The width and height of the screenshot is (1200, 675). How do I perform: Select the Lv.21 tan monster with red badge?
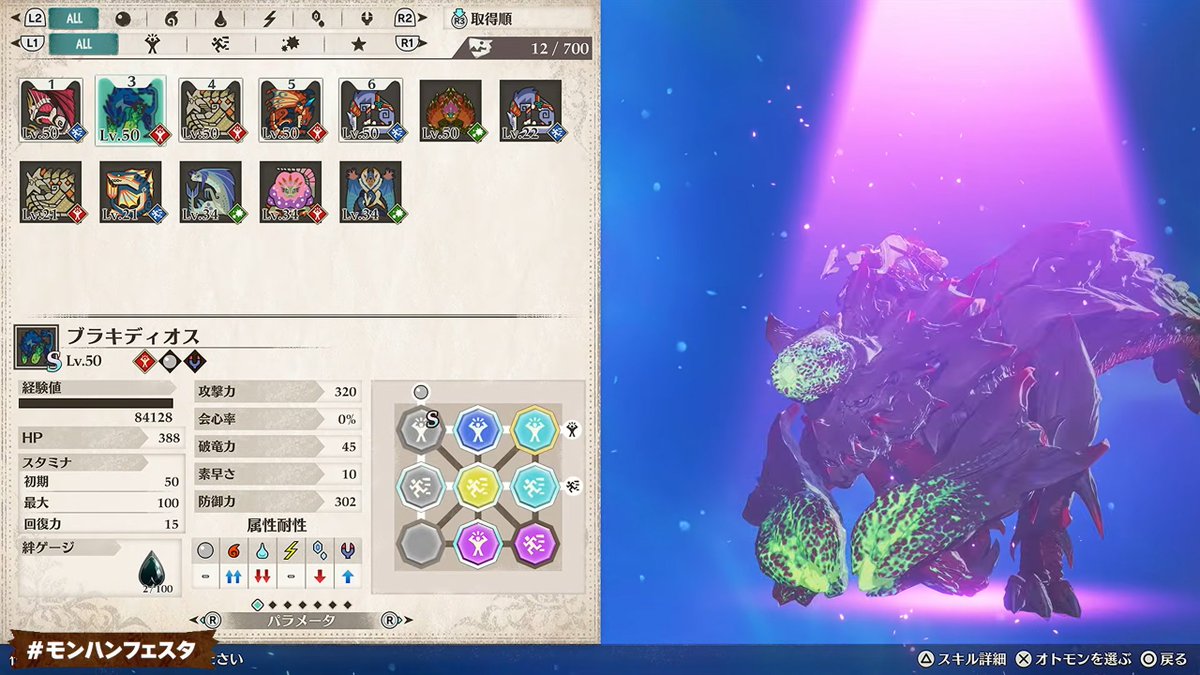click(51, 192)
